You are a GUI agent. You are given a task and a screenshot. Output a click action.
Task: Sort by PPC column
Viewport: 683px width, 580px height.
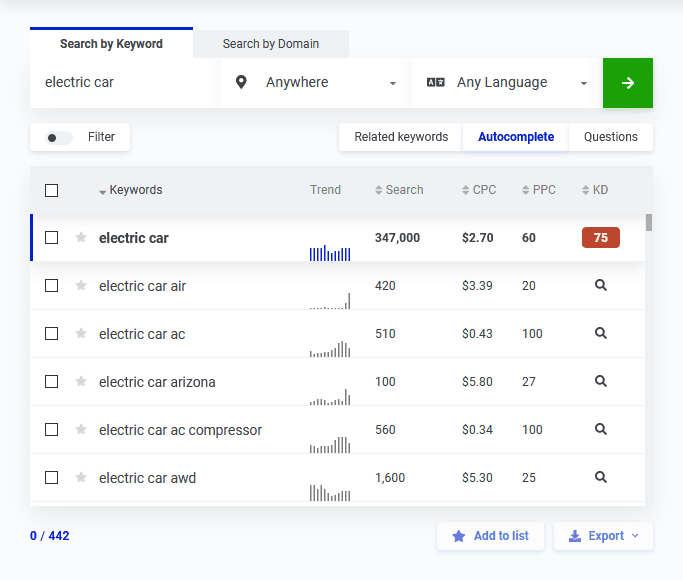pyautogui.click(x=539, y=190)
